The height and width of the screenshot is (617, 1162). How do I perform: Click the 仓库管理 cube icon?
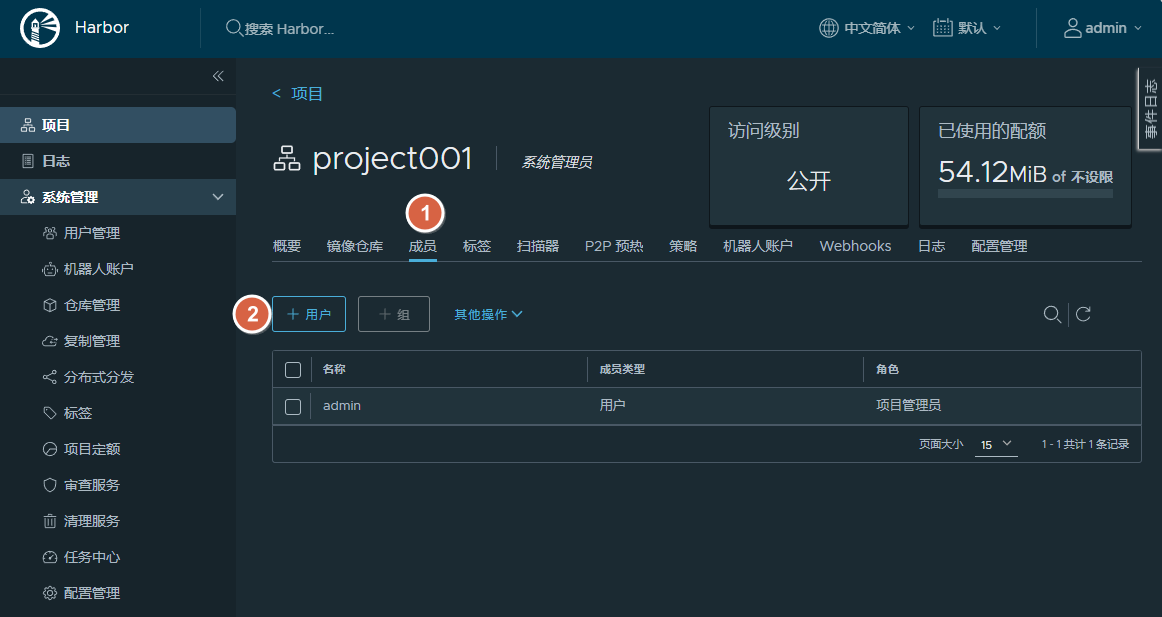click(50, 305)
